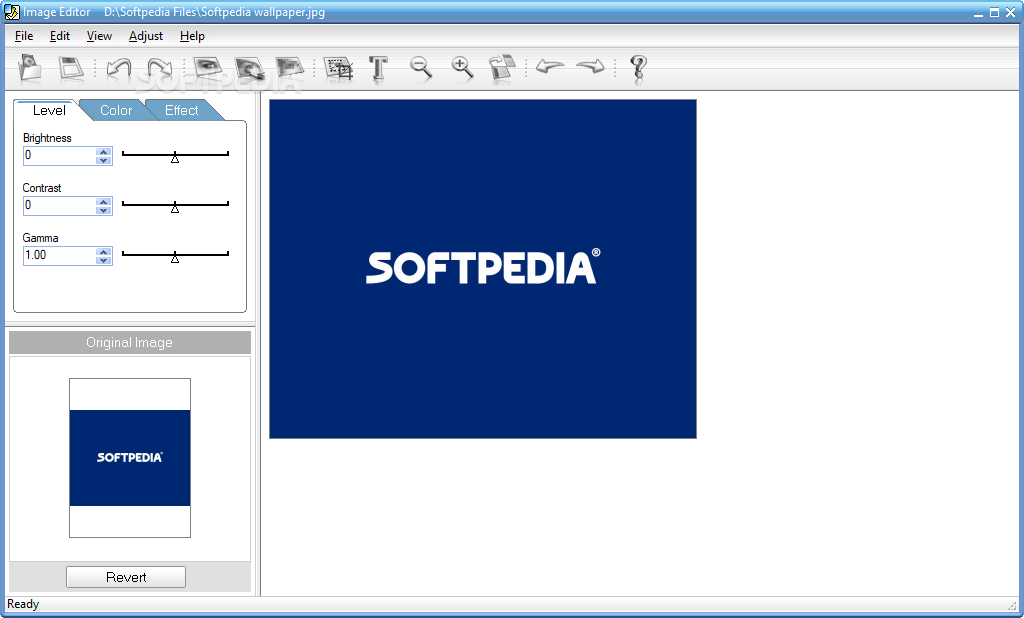Decrease Contrast with the down spinner arrow
The width and height of the screenshot is (1024, 618).
[103, 210]
